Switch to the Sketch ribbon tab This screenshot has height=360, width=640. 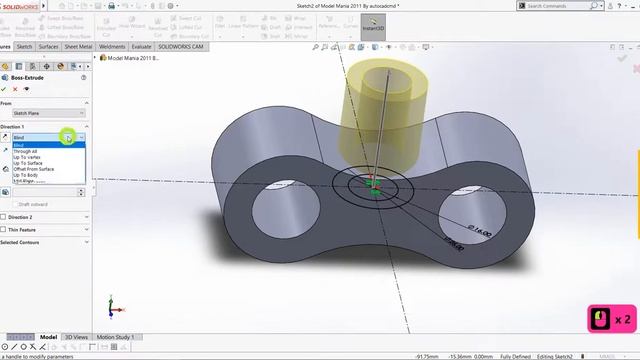[24, 47]
